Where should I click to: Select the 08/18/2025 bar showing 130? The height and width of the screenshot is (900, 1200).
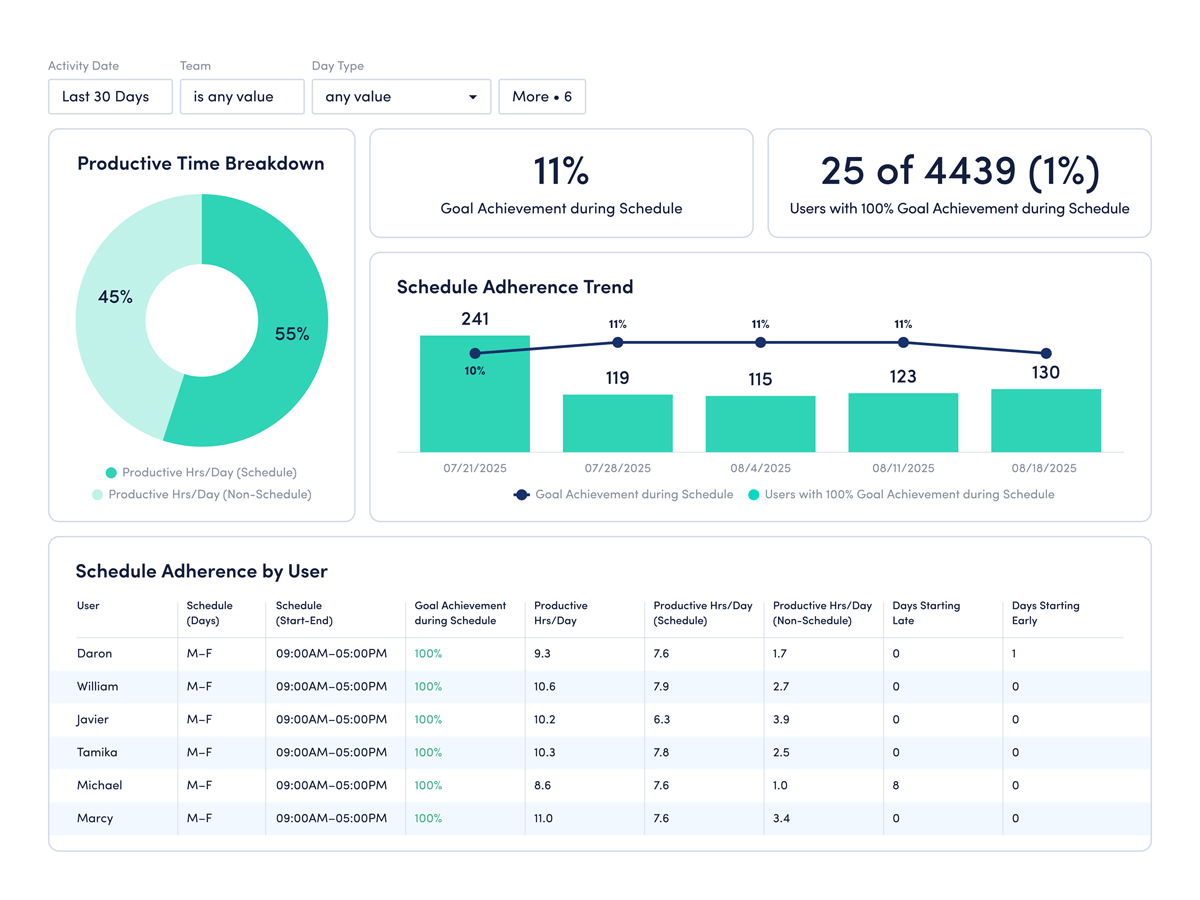pyautogui.click(x=1046, y=420)
